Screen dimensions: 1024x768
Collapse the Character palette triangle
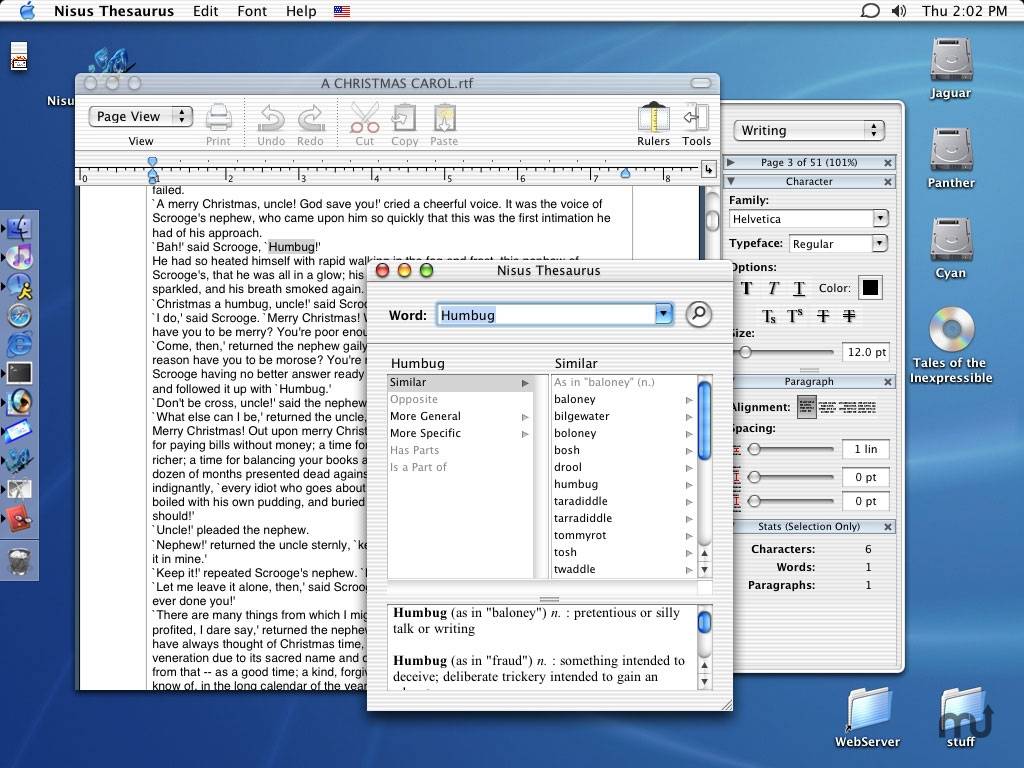(731, 181)
